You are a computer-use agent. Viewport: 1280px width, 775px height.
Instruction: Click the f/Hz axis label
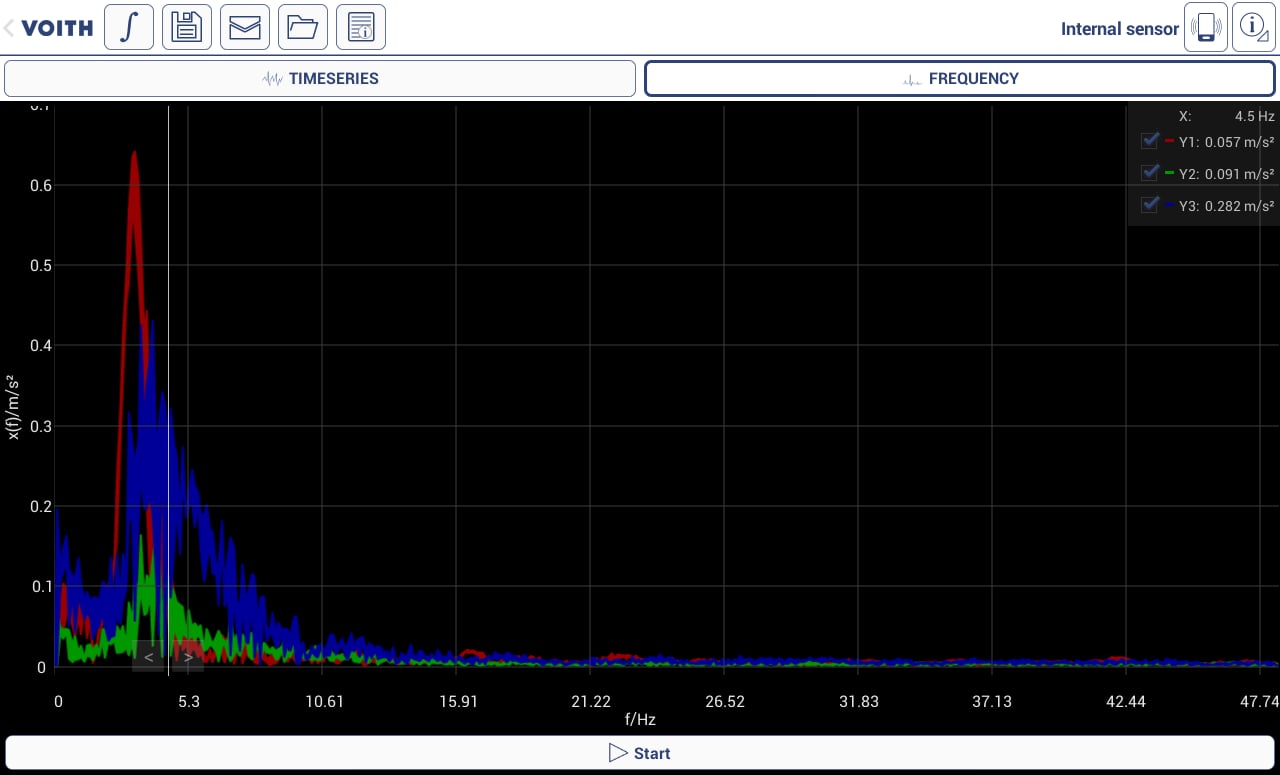pos(640,719)
